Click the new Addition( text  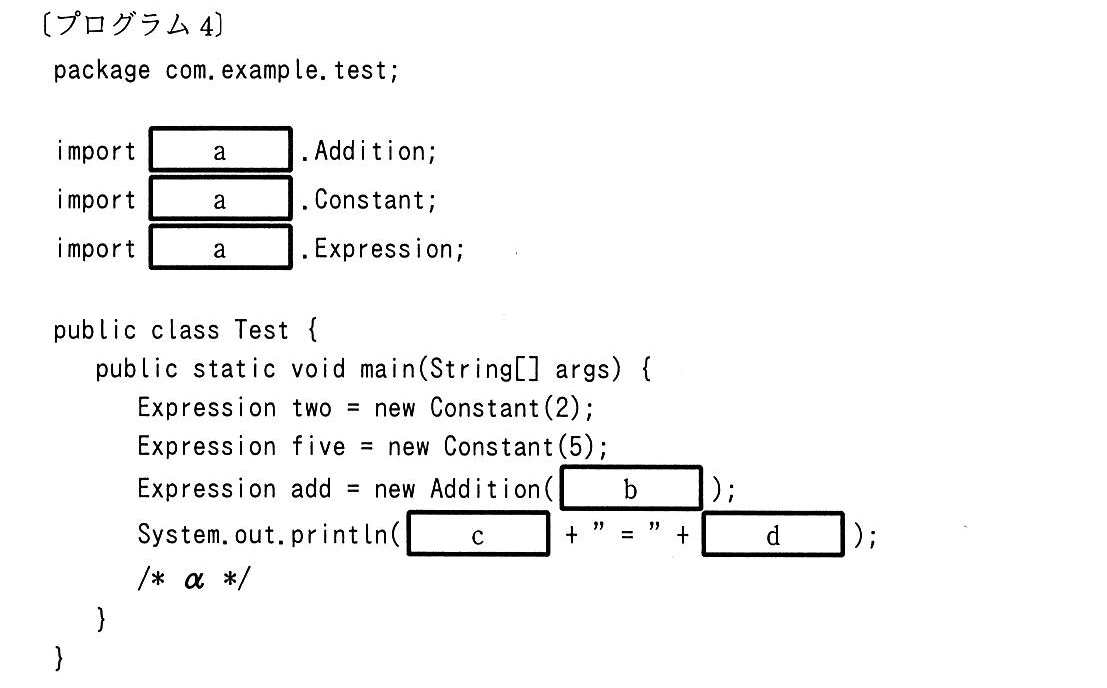click(465, 488)
